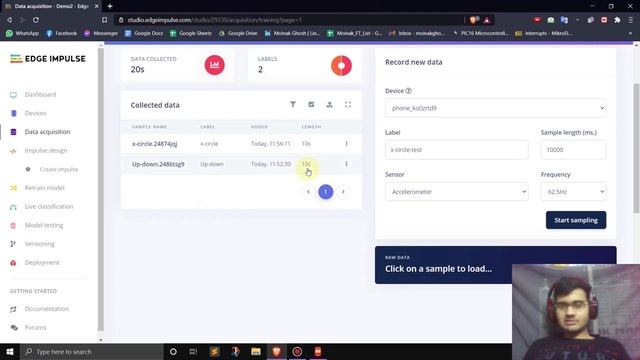
Task: Open the browser hamburger menu
Action: pyautogui.click(x=631, y=20)
